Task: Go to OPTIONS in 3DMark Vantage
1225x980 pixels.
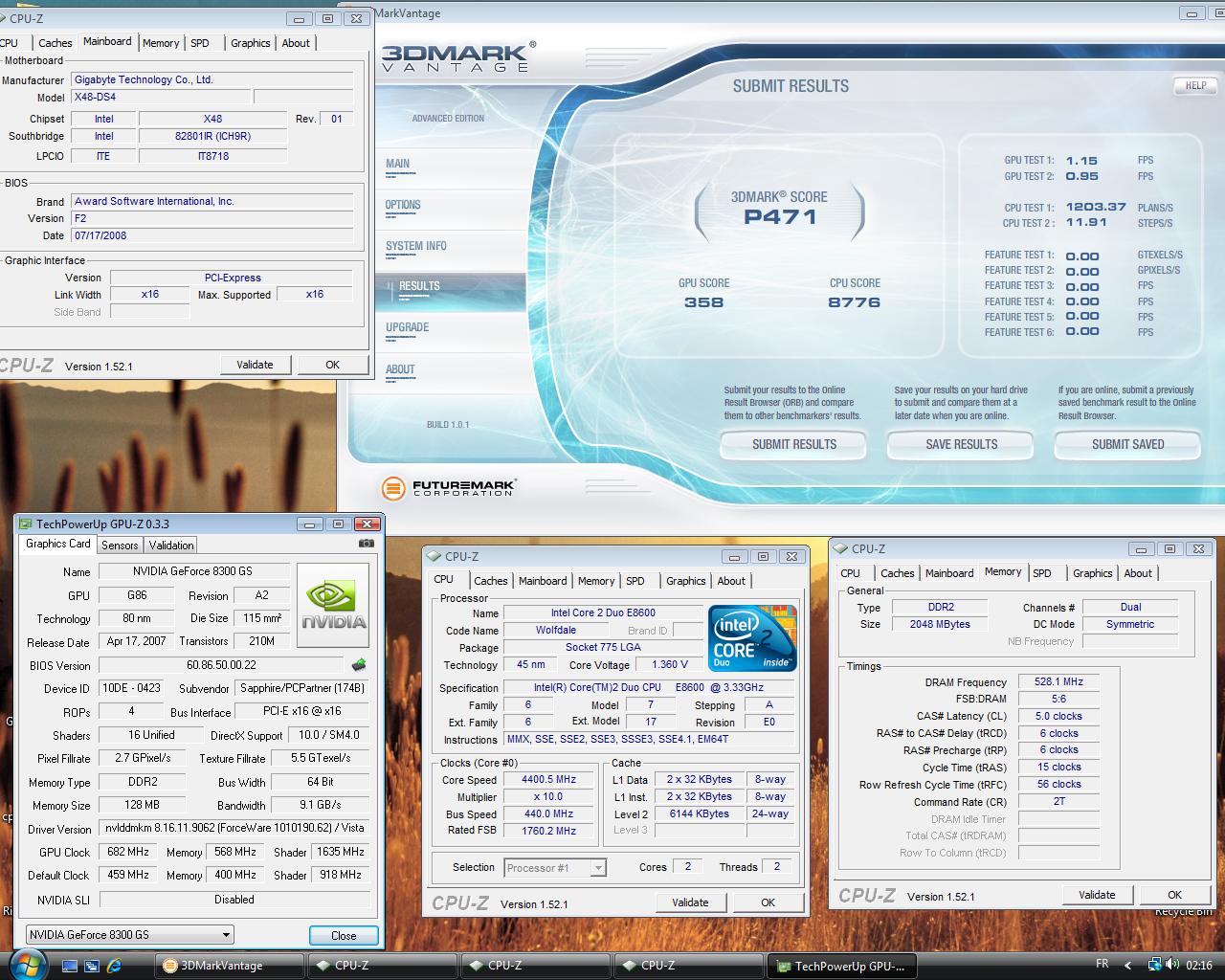Action: (403, 205)
